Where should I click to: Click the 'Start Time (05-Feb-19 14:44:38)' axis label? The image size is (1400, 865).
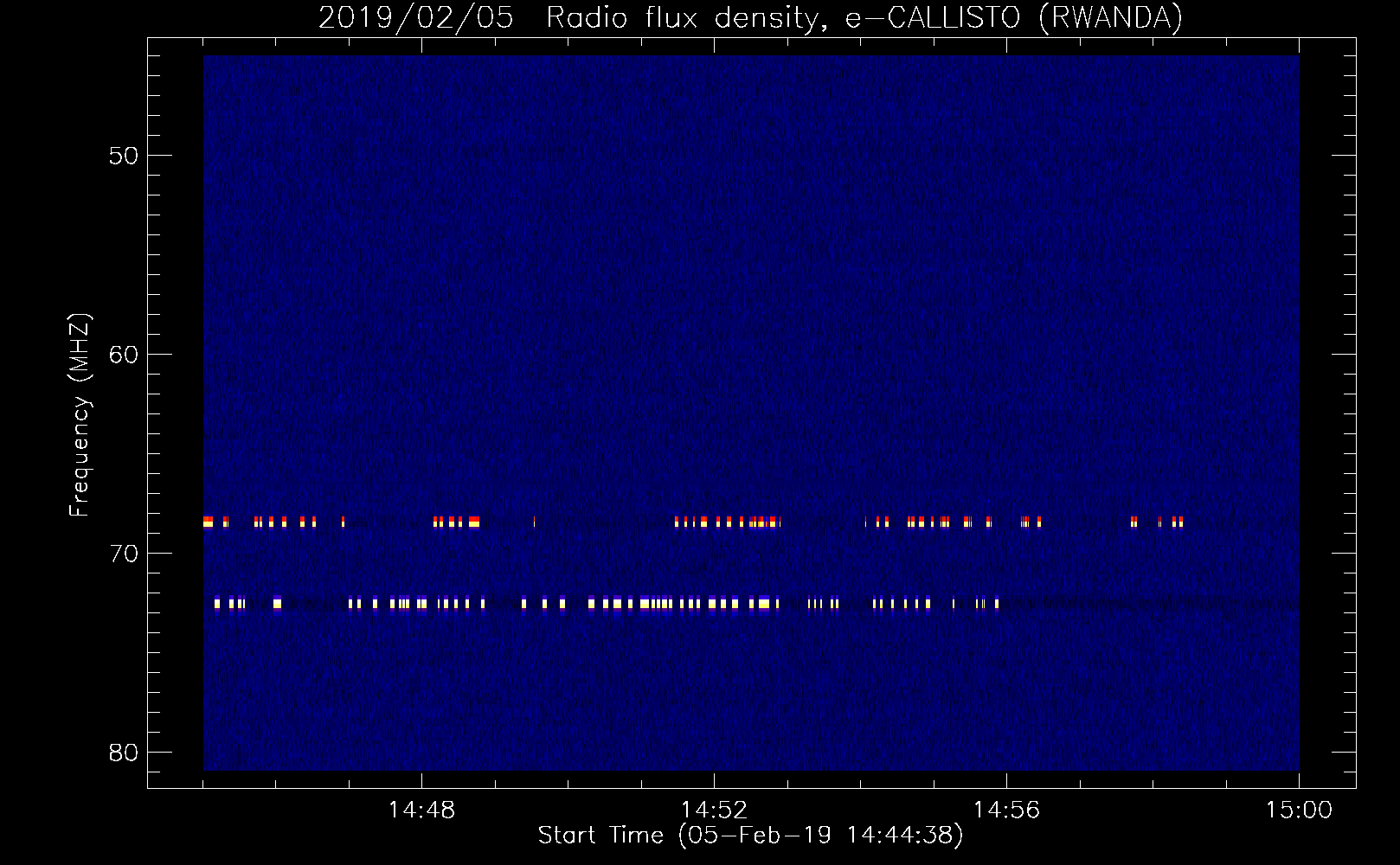tap(750, 836)
